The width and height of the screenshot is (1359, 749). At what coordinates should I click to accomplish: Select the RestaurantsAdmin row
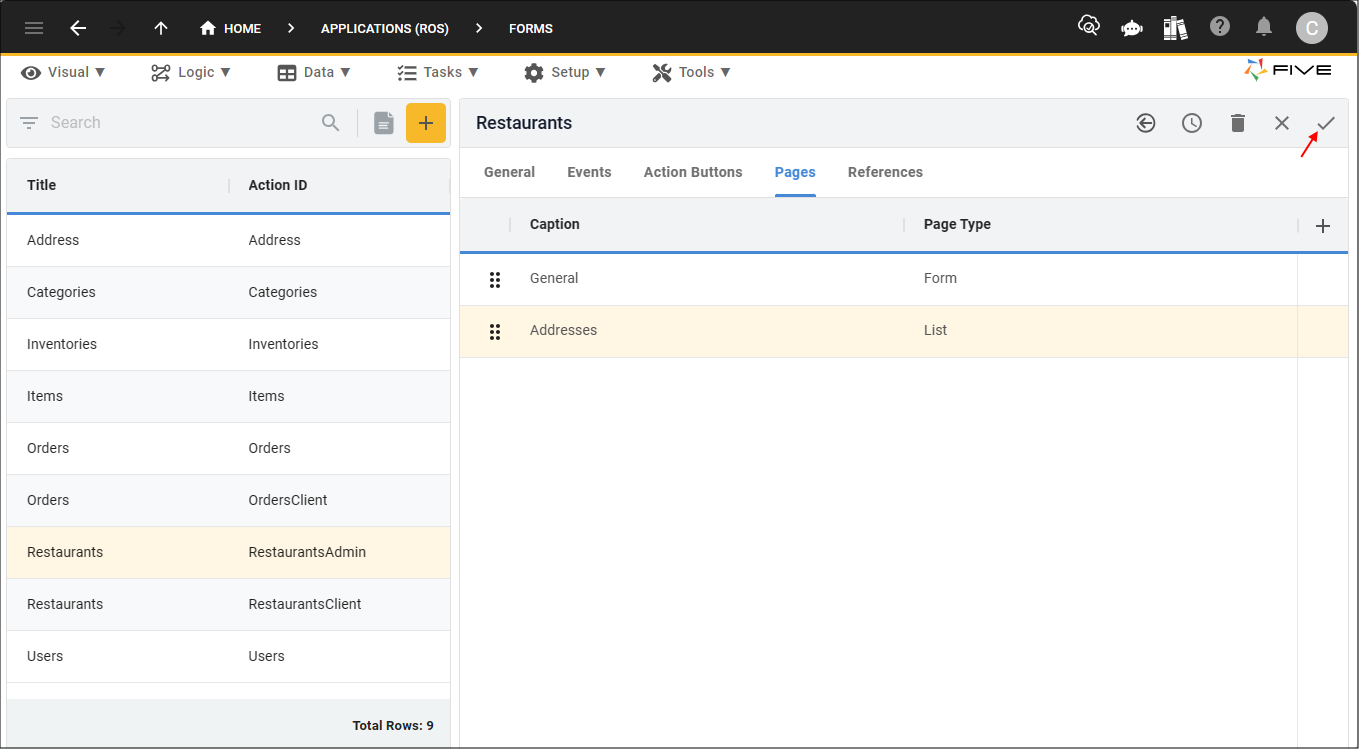click(228, 552)
